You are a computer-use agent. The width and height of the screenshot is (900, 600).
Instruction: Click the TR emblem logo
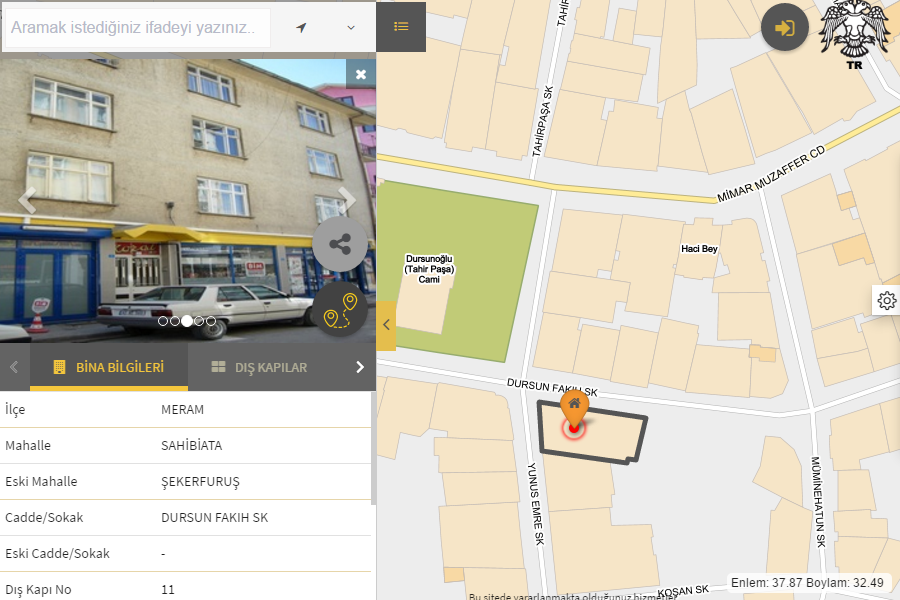(854, 38)
